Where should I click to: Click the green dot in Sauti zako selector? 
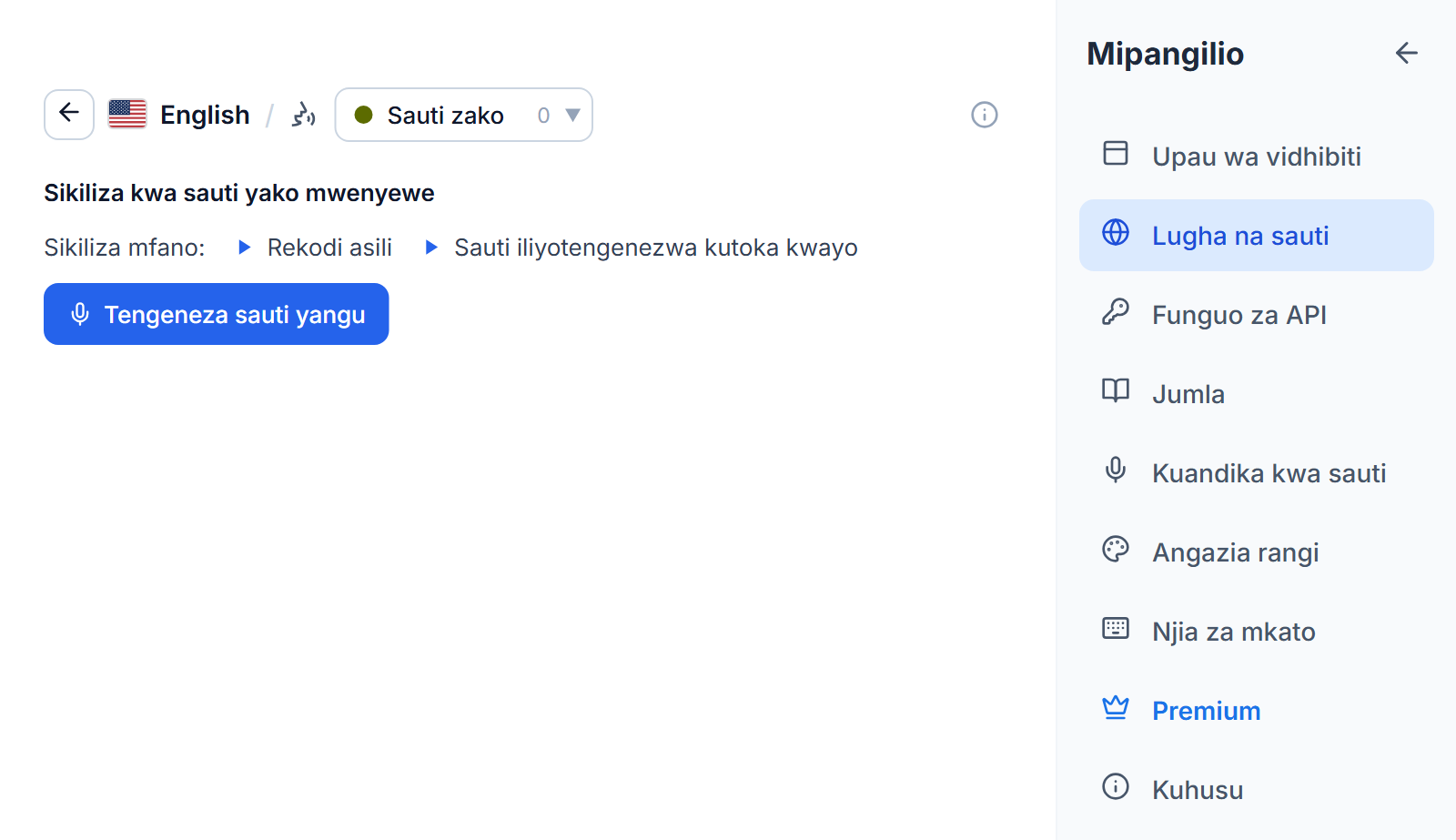[x=363, y=115]
